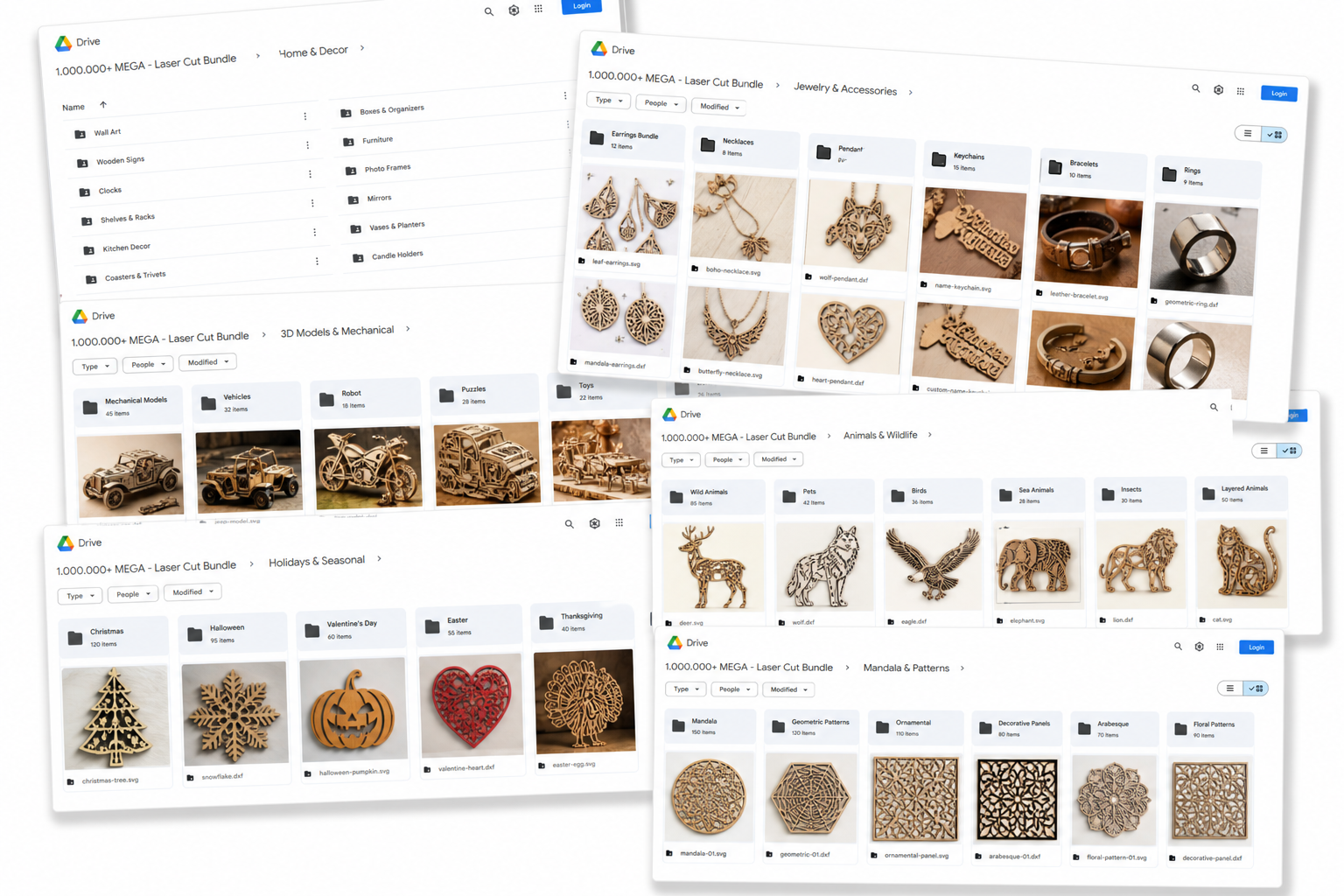Image resolution: width=1344 pixels, height=896 pixels.
Task: Click sort arrow beside the Name column header
Action: [x=103, y=105]
